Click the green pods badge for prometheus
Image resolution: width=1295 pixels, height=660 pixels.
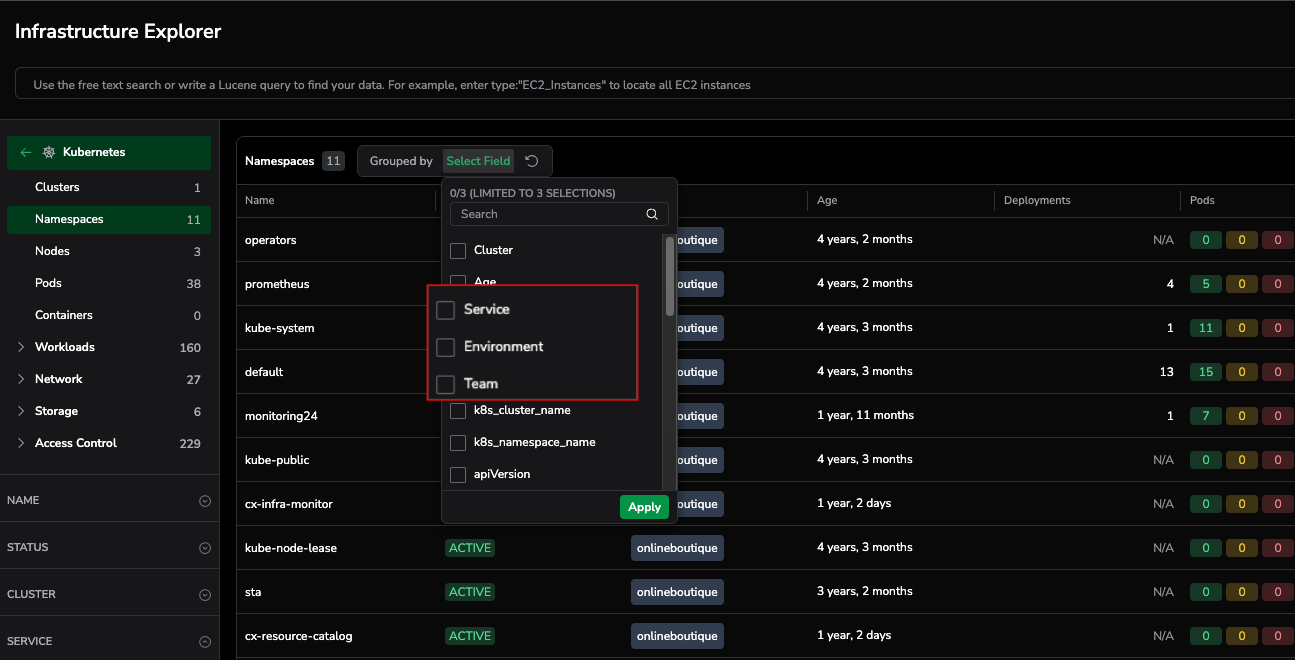pos(1206,284)
